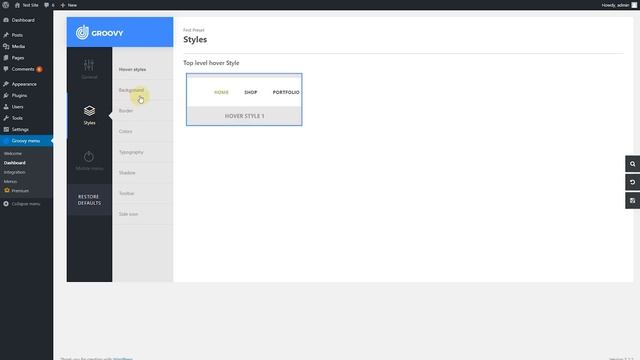Select the Shadow tab
Image resolution: width=640 pixels, height=360 pixels.
point(143,173)
